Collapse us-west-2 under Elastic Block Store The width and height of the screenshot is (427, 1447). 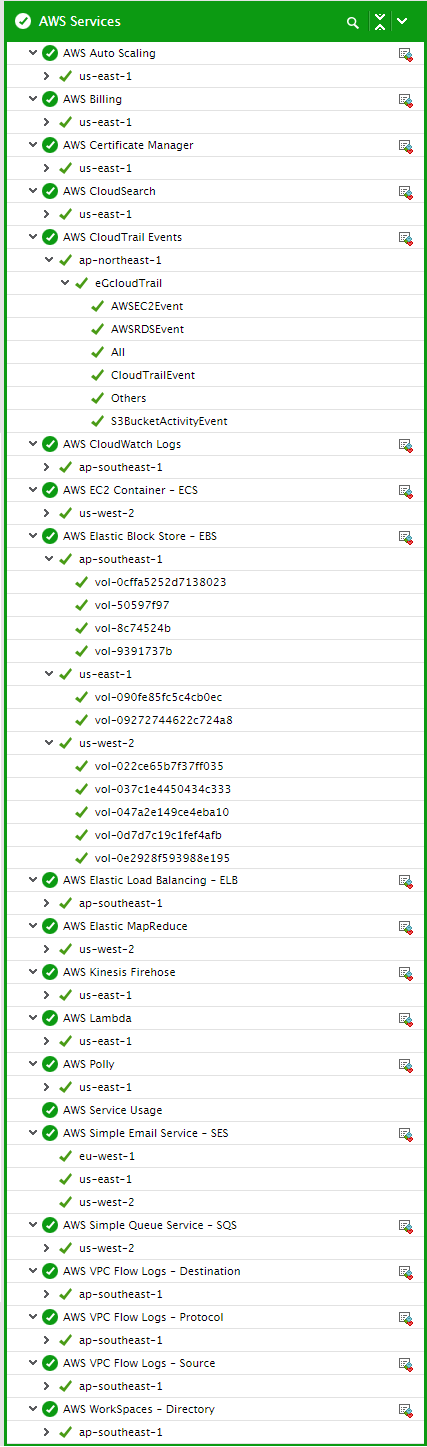tap(49, 743)
